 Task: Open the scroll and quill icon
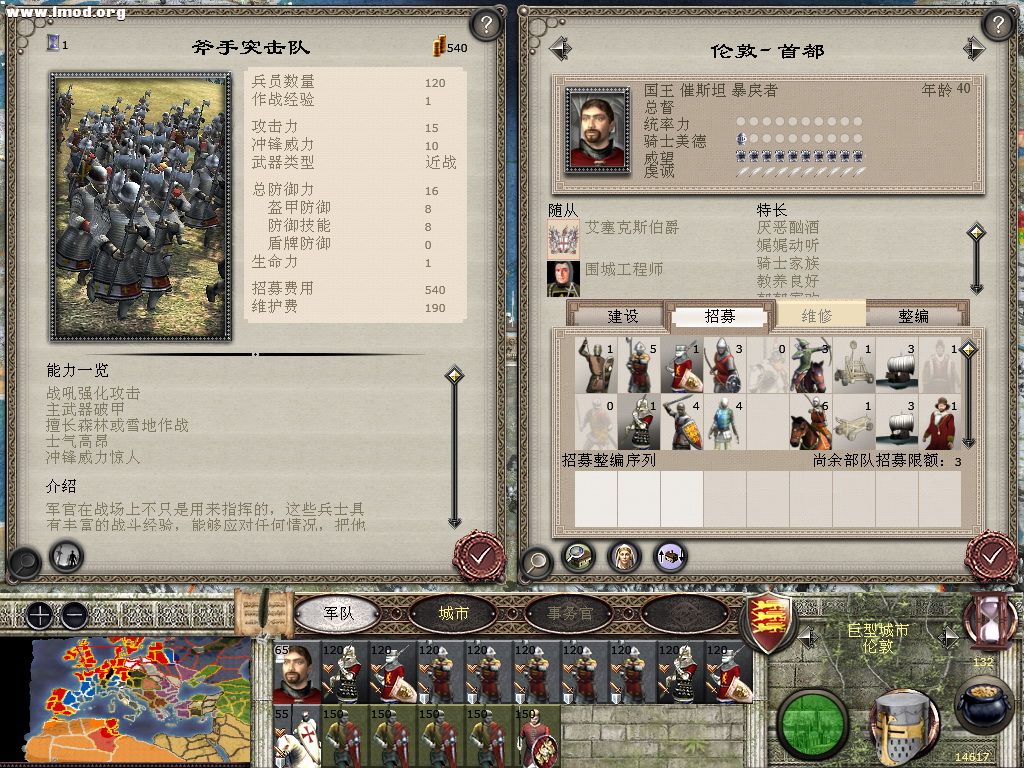click(264, 613)
